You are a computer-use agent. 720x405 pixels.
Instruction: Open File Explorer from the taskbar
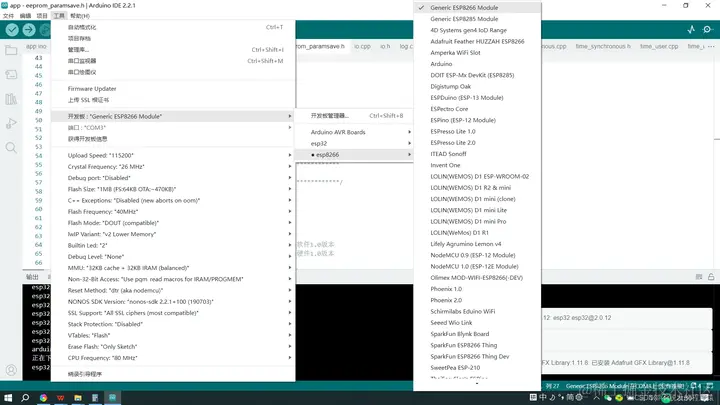pos(78,398)
